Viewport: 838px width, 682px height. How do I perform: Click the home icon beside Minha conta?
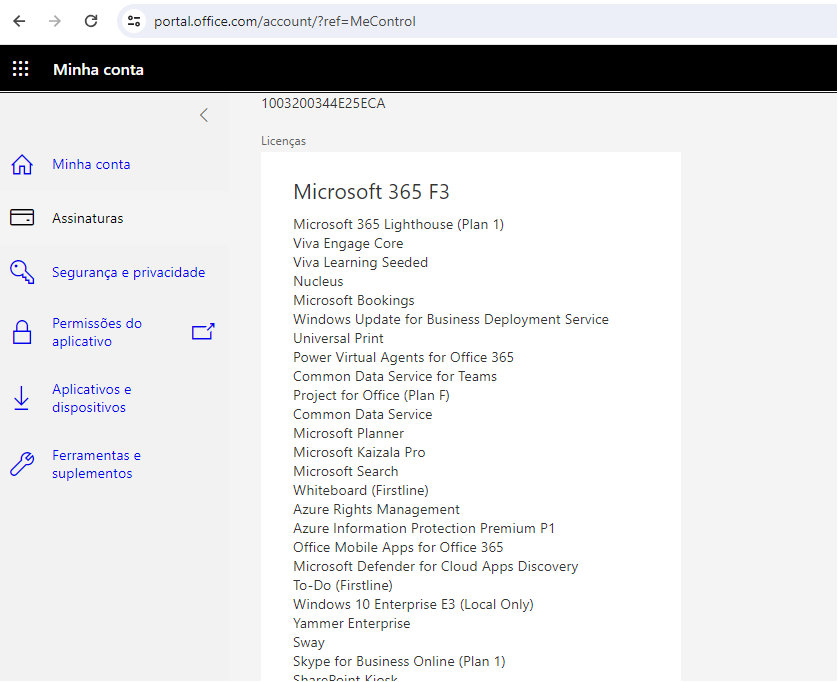22,165
